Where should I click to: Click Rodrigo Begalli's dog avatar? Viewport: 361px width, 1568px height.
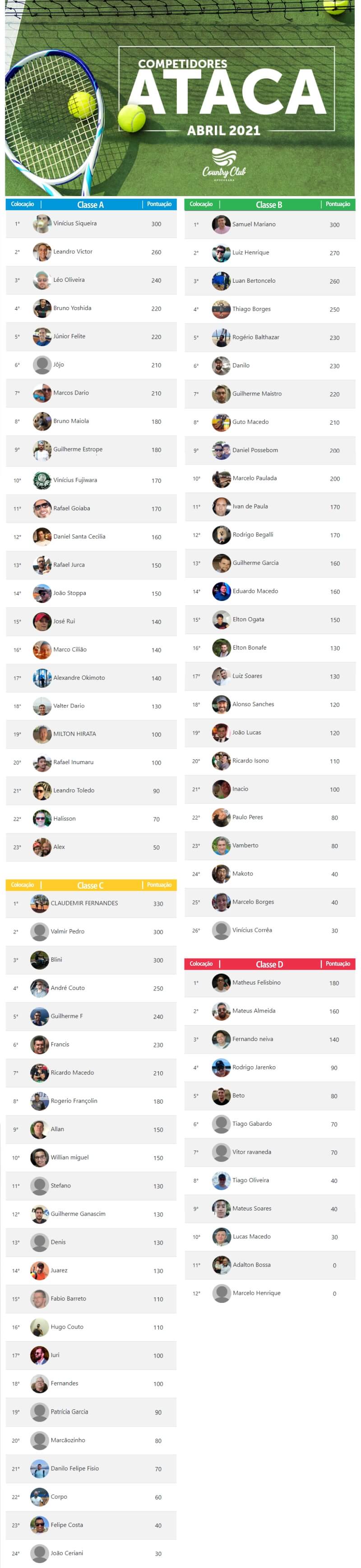221,535
